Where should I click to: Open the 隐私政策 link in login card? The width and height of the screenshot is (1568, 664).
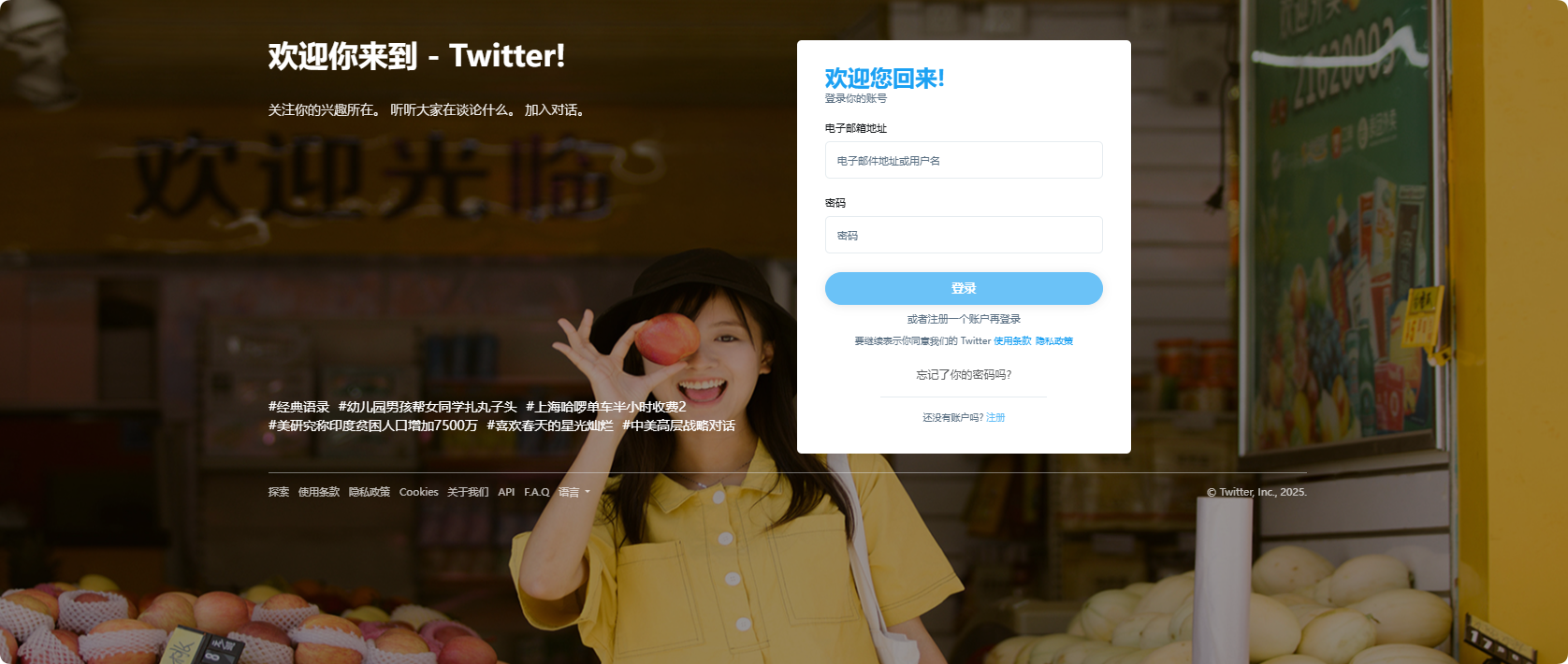click(1054, 341)
